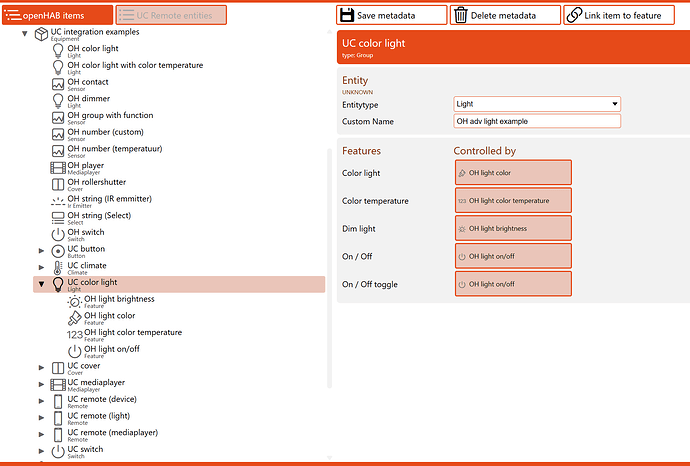The width and height of the screenshot is (690, 466).
Task: Expand the UC button tree node
Action: [x=41, y=251]
